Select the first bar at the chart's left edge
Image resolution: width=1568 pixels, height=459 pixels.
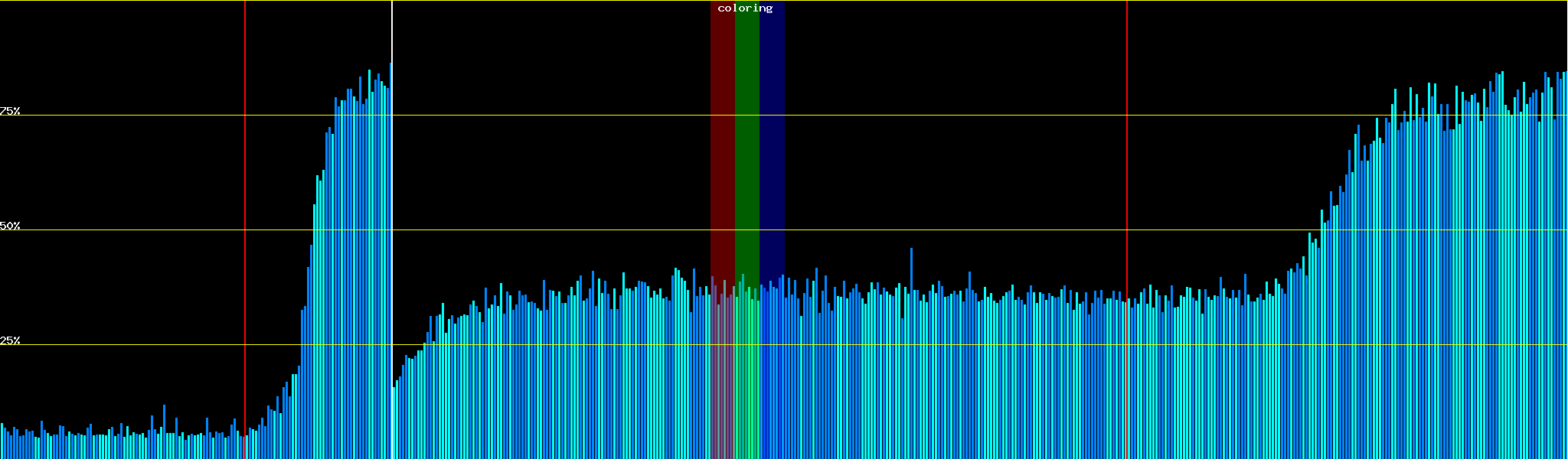pos(2,441)
